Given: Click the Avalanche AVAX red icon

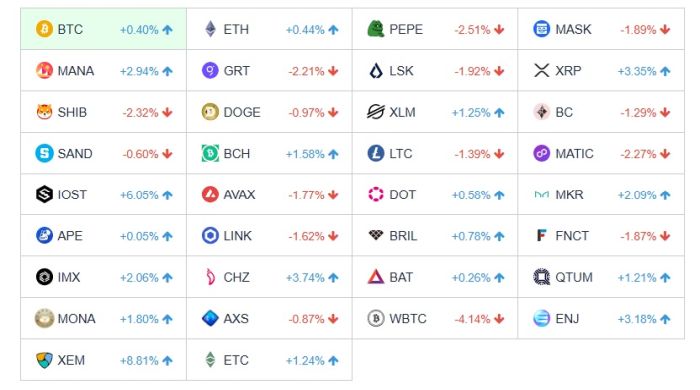Looking at the screenshot, I should pos(210,195).
